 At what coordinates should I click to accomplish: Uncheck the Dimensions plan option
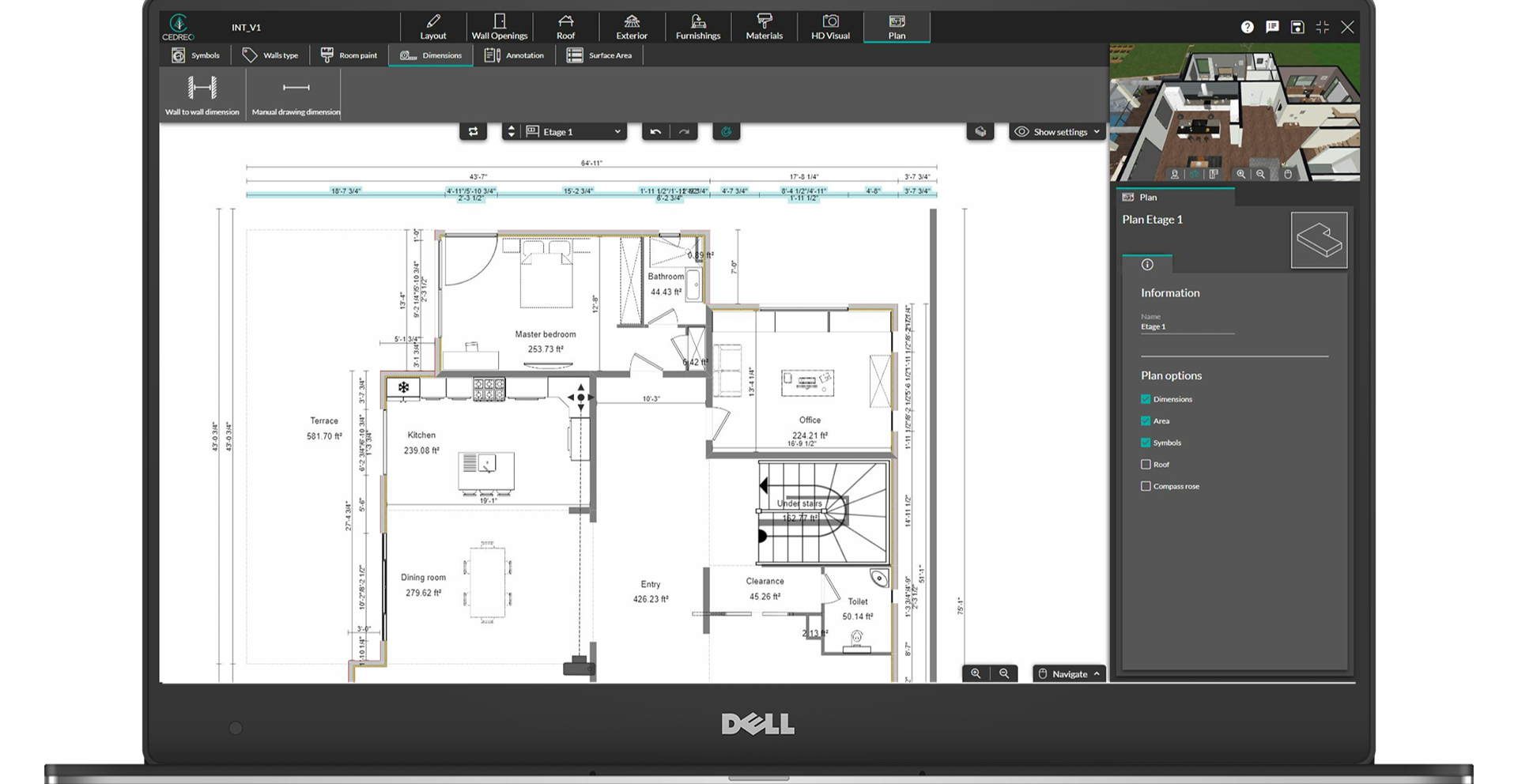pos(1146,399)
